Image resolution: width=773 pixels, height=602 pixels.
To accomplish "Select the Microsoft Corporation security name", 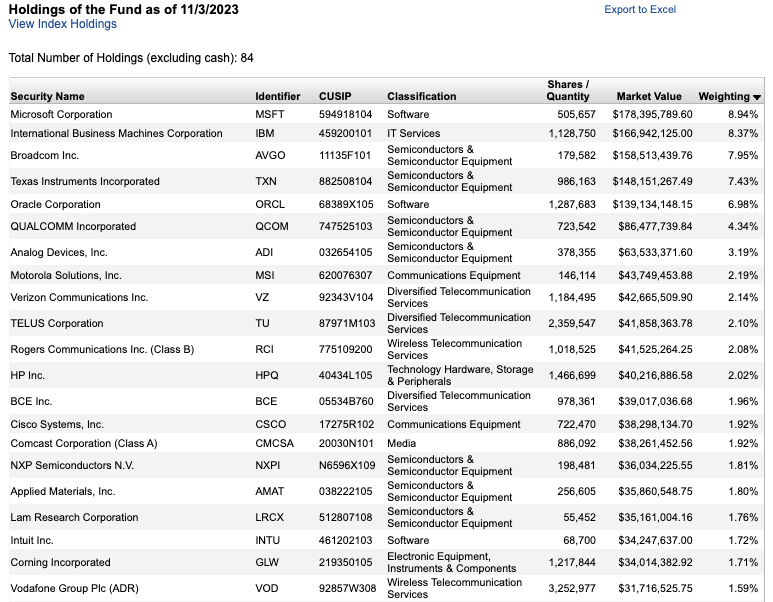I will point(61,114).
